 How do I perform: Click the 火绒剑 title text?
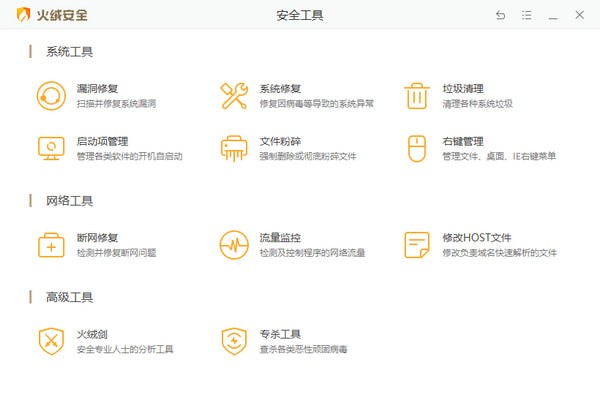[92, 334]
